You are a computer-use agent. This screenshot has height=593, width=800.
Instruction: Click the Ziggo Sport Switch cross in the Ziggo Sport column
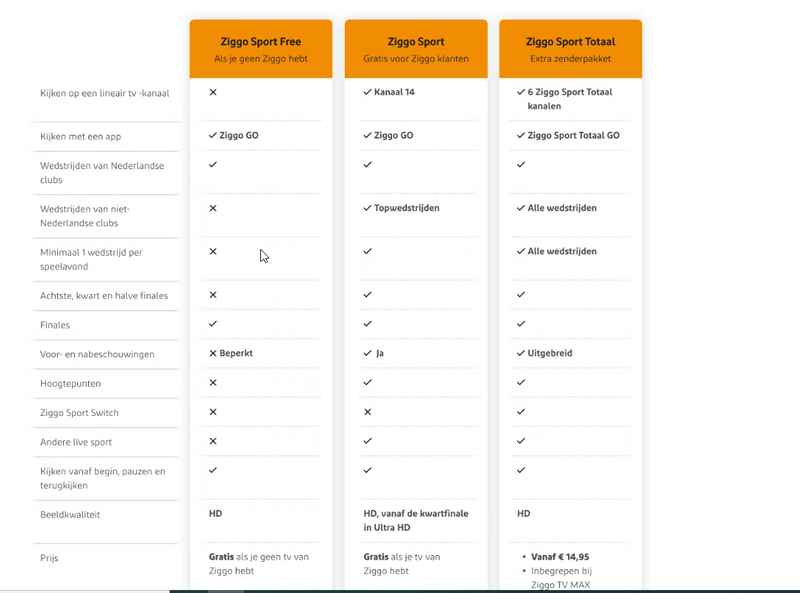[367, 412]
